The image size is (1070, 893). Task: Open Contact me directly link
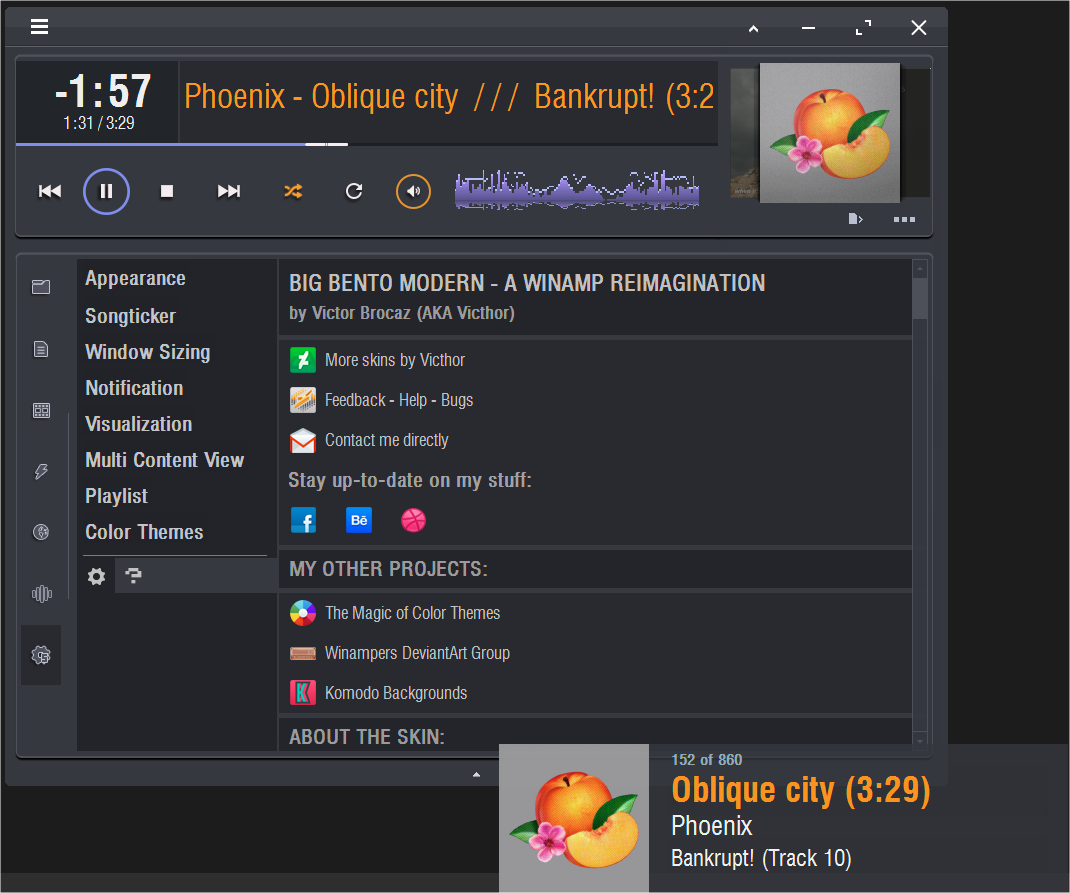387,441
